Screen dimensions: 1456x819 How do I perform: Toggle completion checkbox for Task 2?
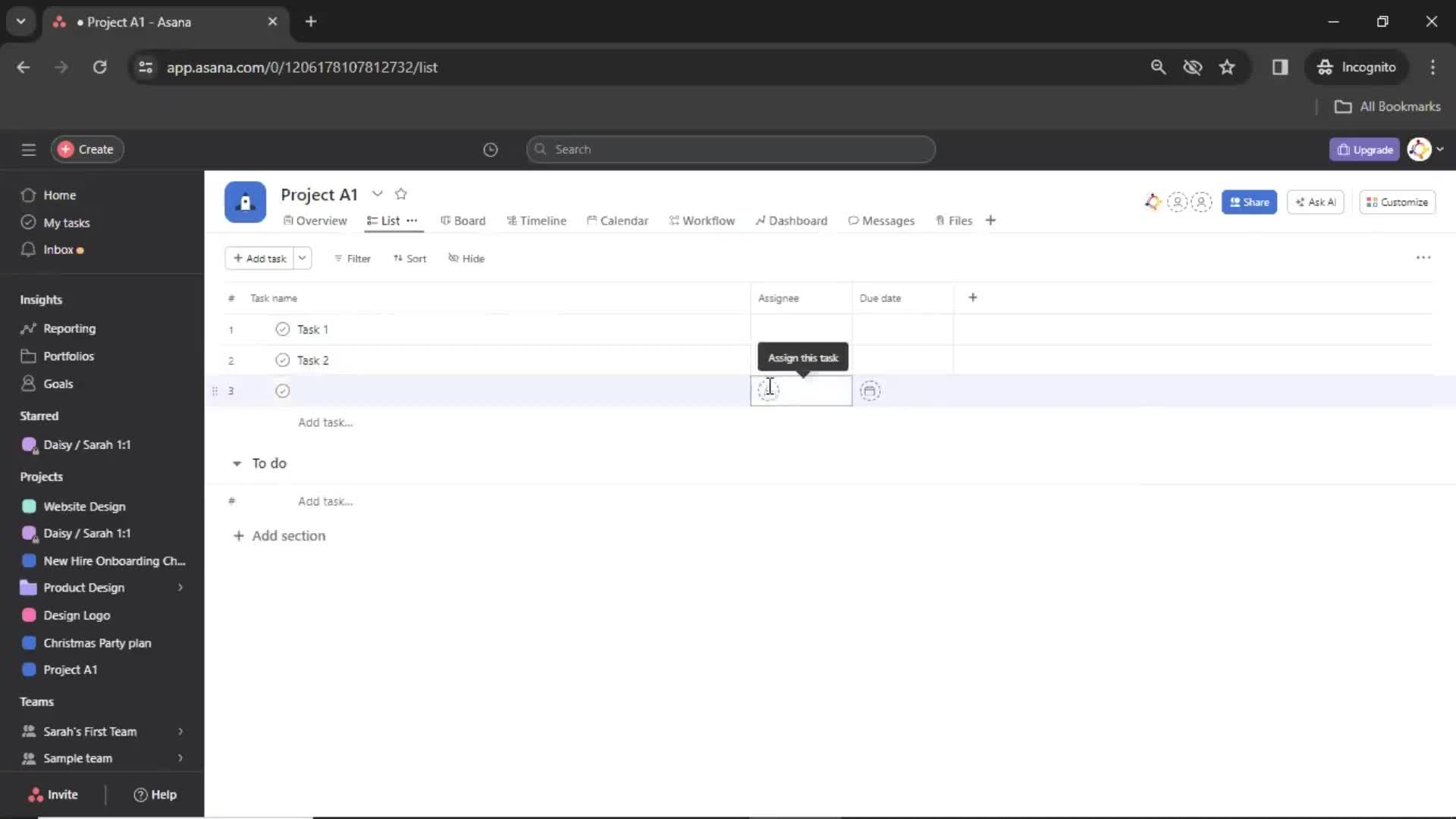coord(281,359)
